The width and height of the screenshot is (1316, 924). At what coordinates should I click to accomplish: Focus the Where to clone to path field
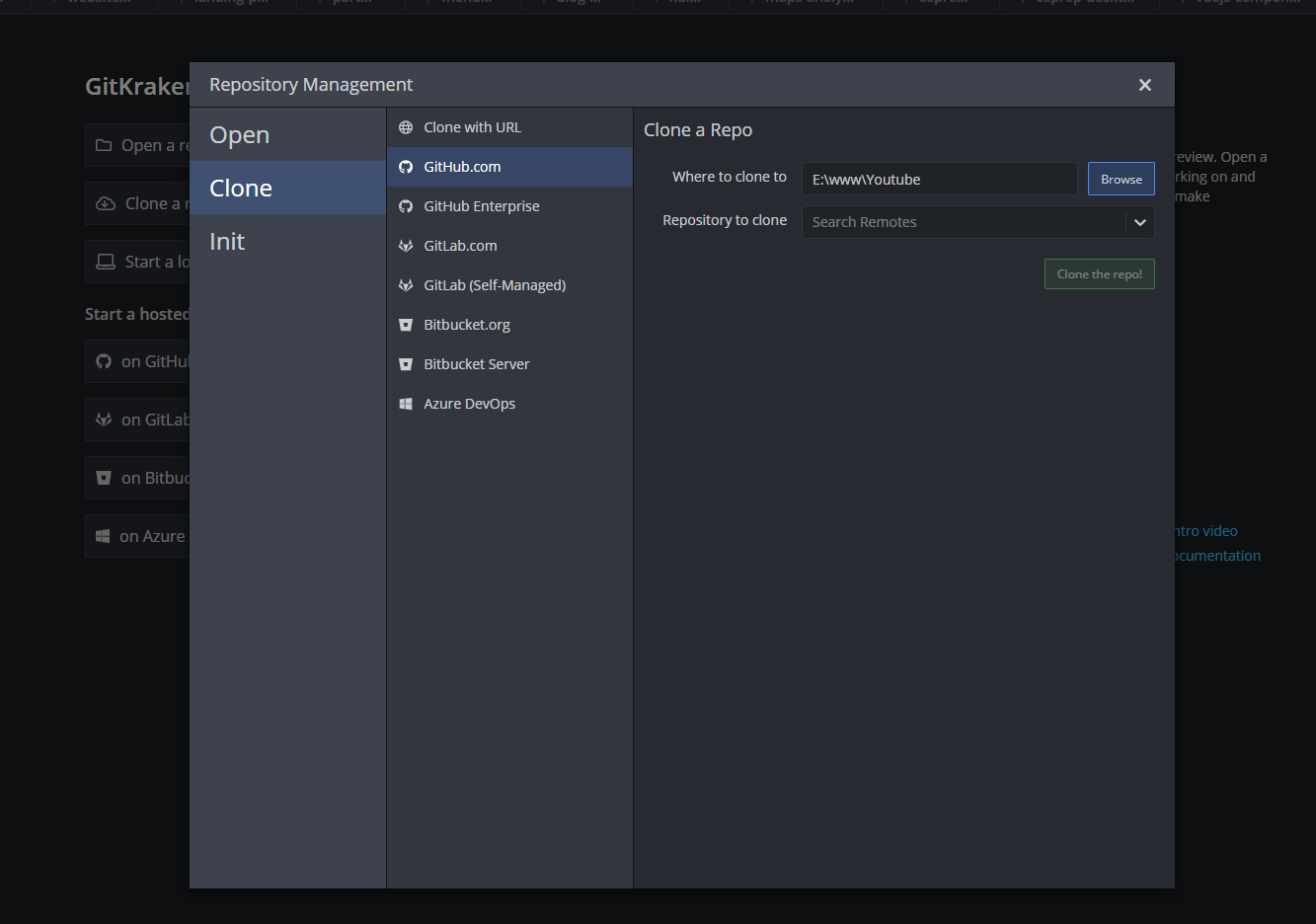tap(940, 179)
